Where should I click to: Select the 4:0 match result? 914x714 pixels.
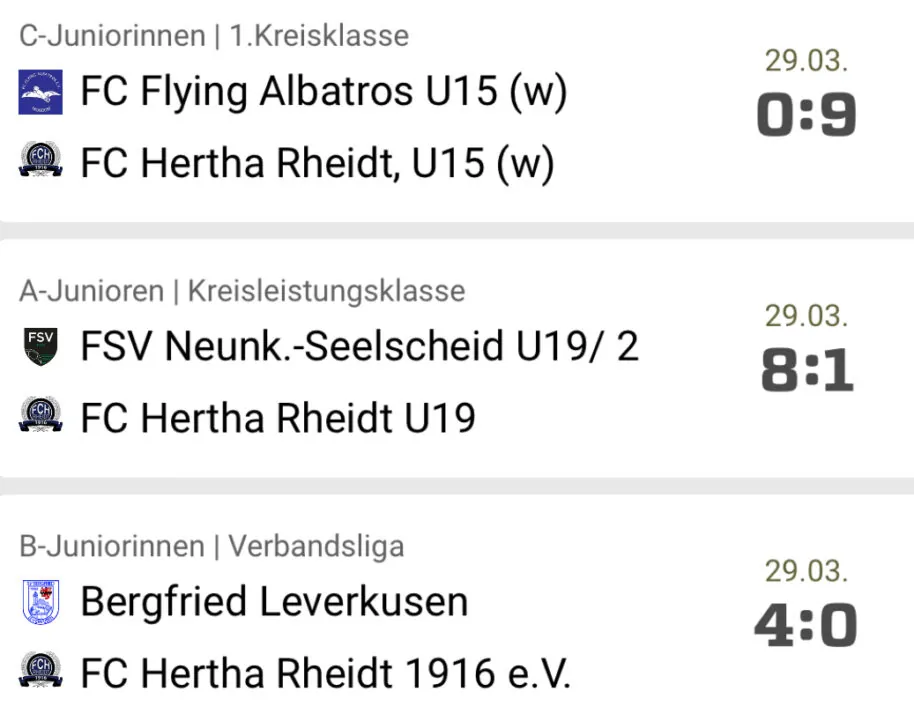click(806, 625)
